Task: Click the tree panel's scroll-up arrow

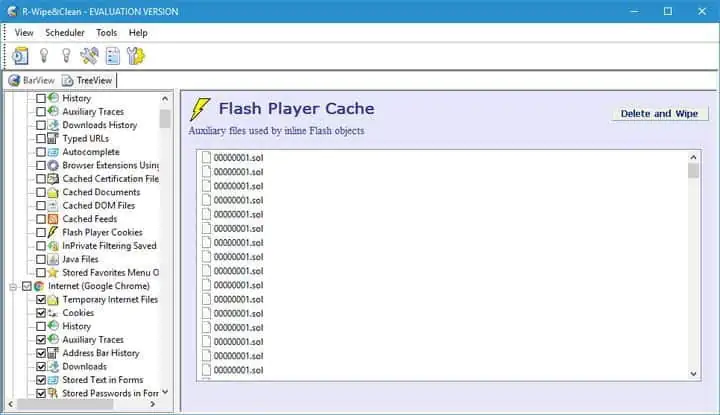Action: [165, 98]
